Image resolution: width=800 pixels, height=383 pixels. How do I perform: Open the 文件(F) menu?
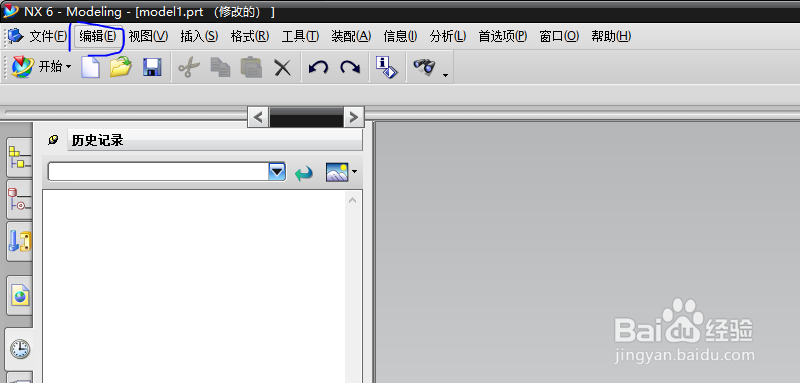[48, 36]
